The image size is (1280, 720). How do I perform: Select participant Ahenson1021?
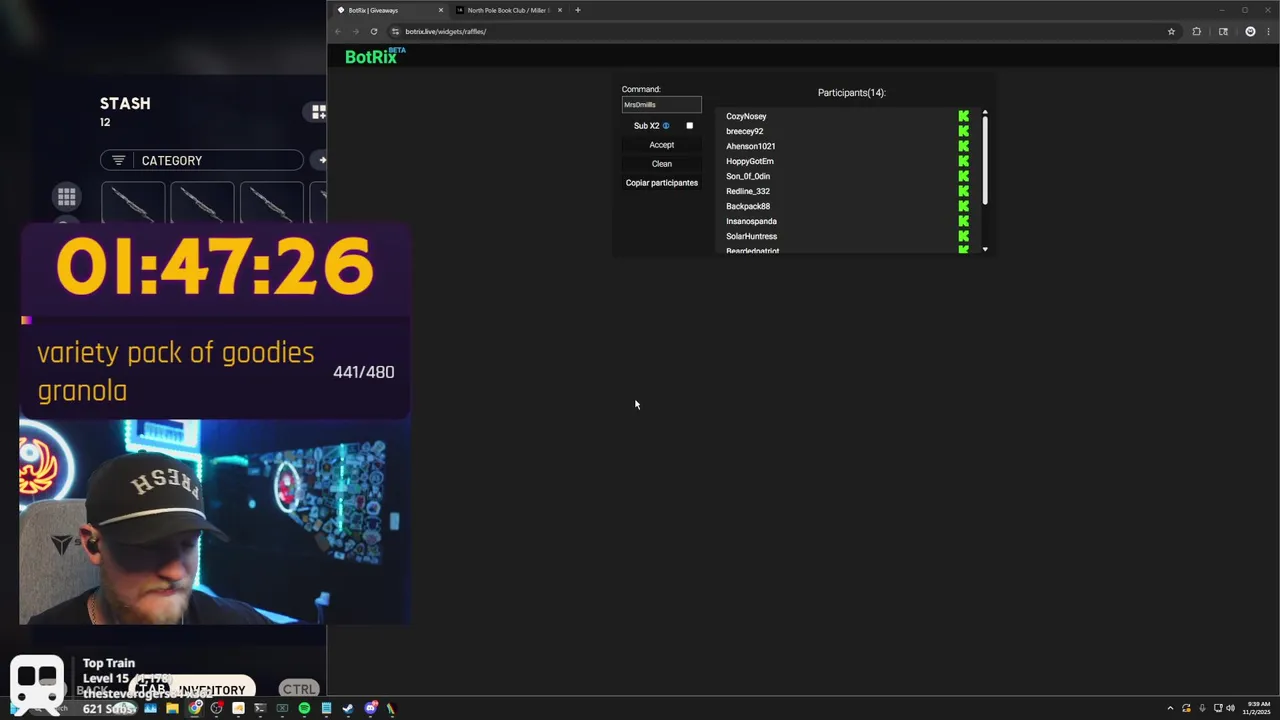pos(750,146)
